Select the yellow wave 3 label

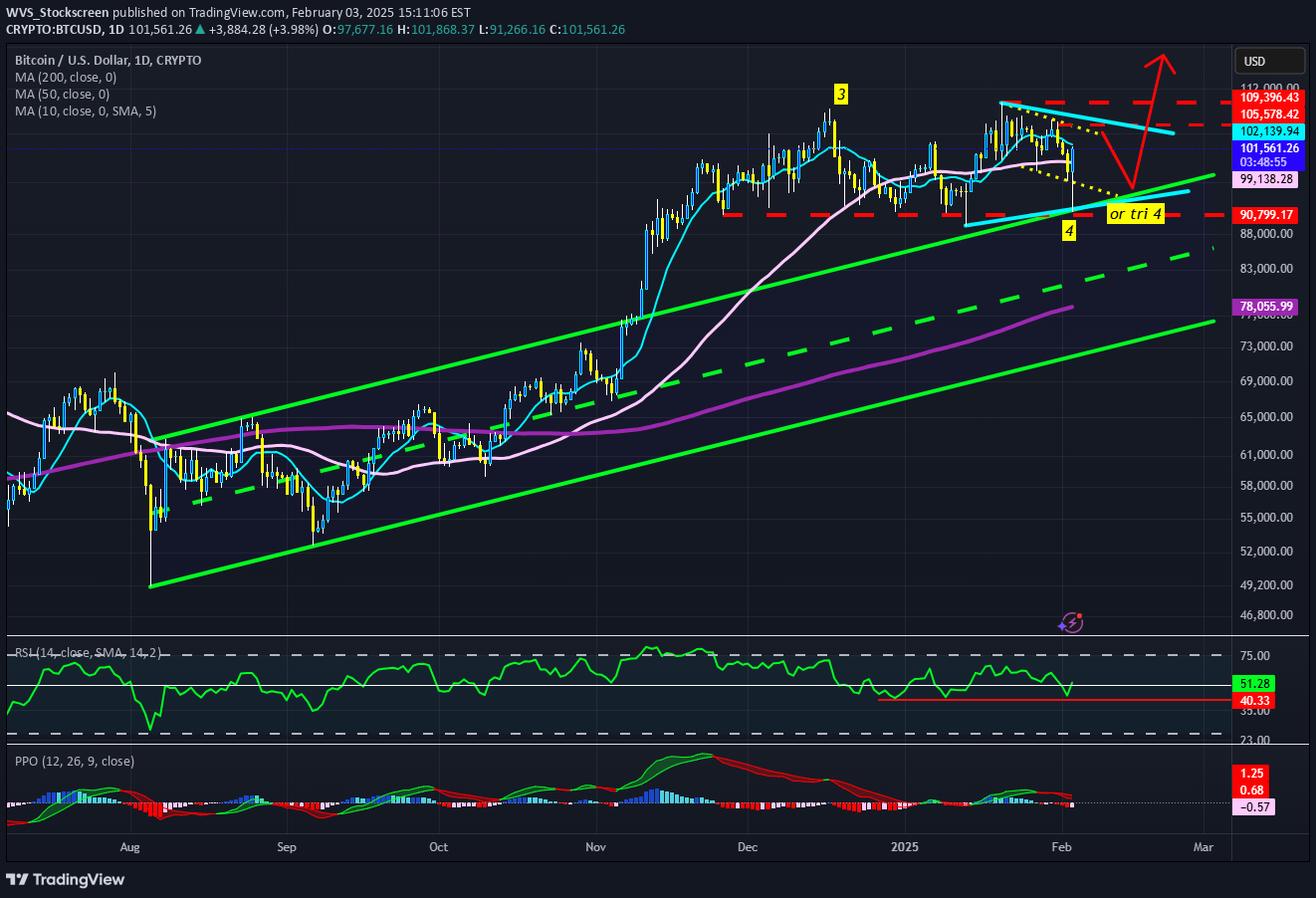point(841,95)
